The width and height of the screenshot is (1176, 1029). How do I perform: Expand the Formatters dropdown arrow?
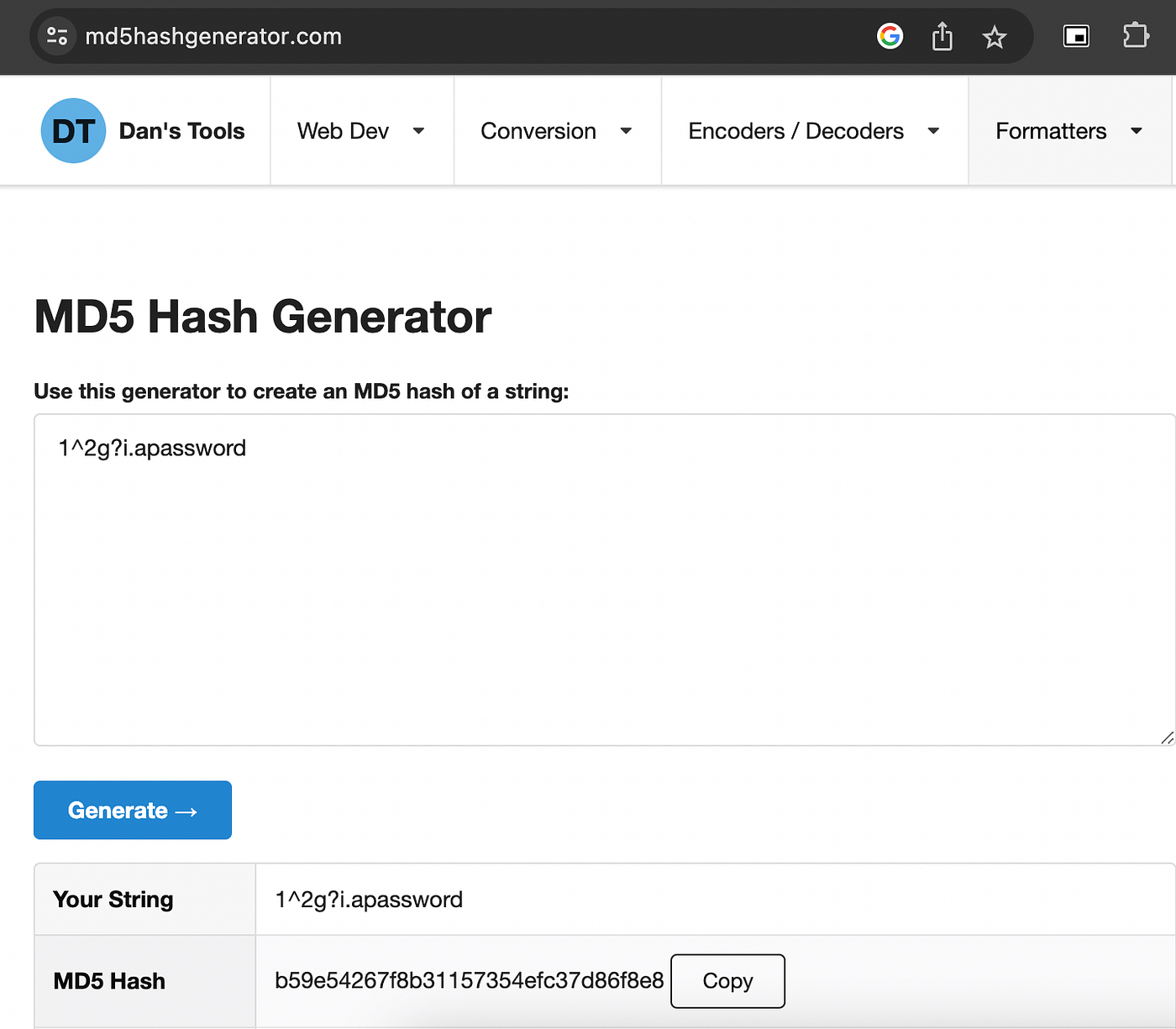1137,131
